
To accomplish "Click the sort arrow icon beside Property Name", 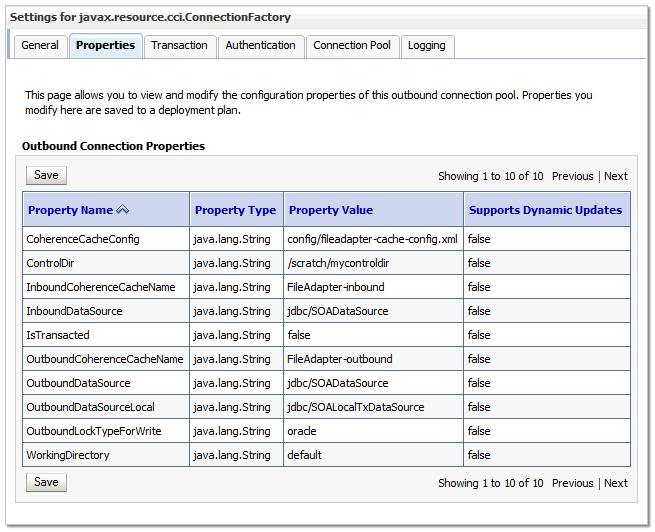I will [123, 211].
